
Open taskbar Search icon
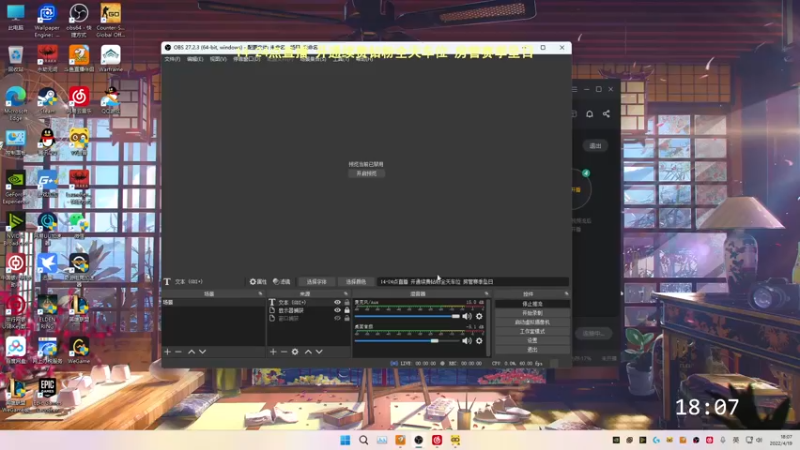pyautogui.click(x=363, y=440)
